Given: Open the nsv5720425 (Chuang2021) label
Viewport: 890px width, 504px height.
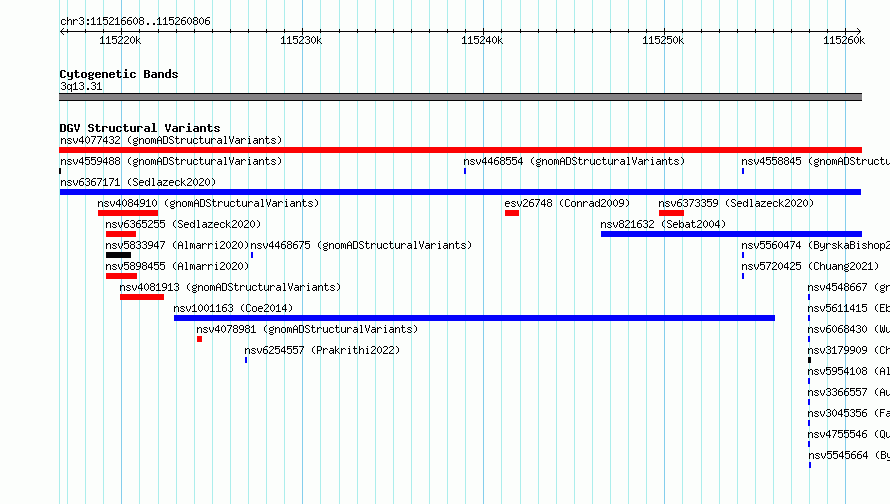Looking at the screenshot, I should (810, 266).
